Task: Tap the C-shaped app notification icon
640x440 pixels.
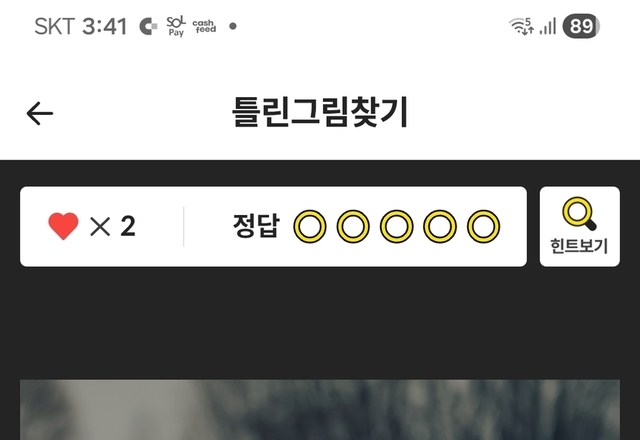Action: pos(148,27)
